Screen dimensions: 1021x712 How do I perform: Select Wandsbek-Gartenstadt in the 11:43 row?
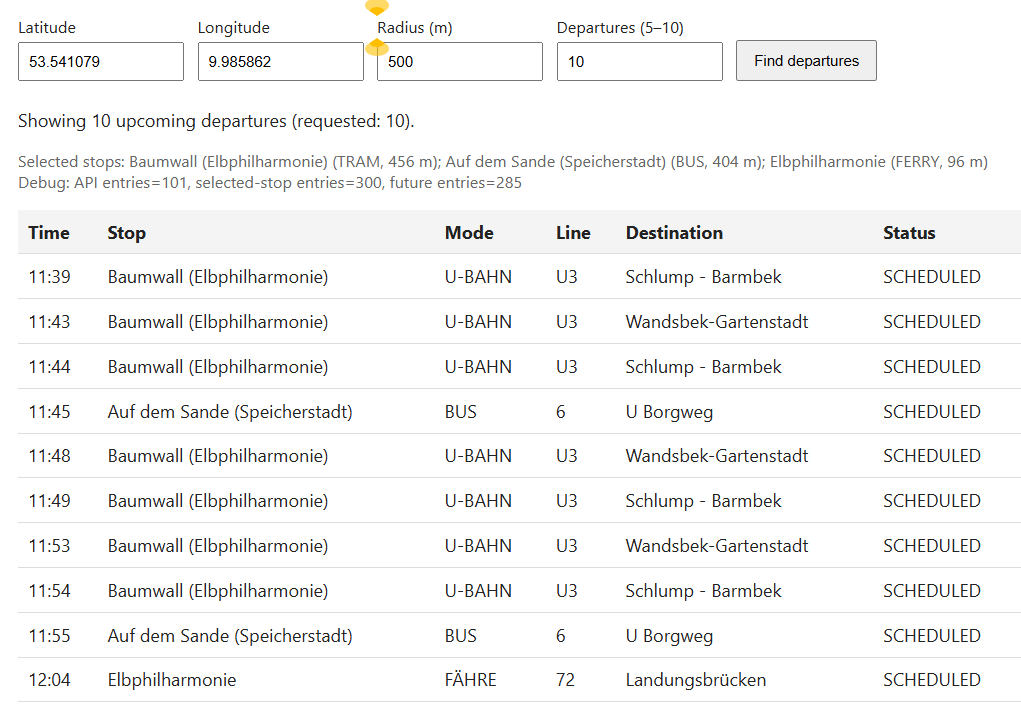[x=717, y=322]
